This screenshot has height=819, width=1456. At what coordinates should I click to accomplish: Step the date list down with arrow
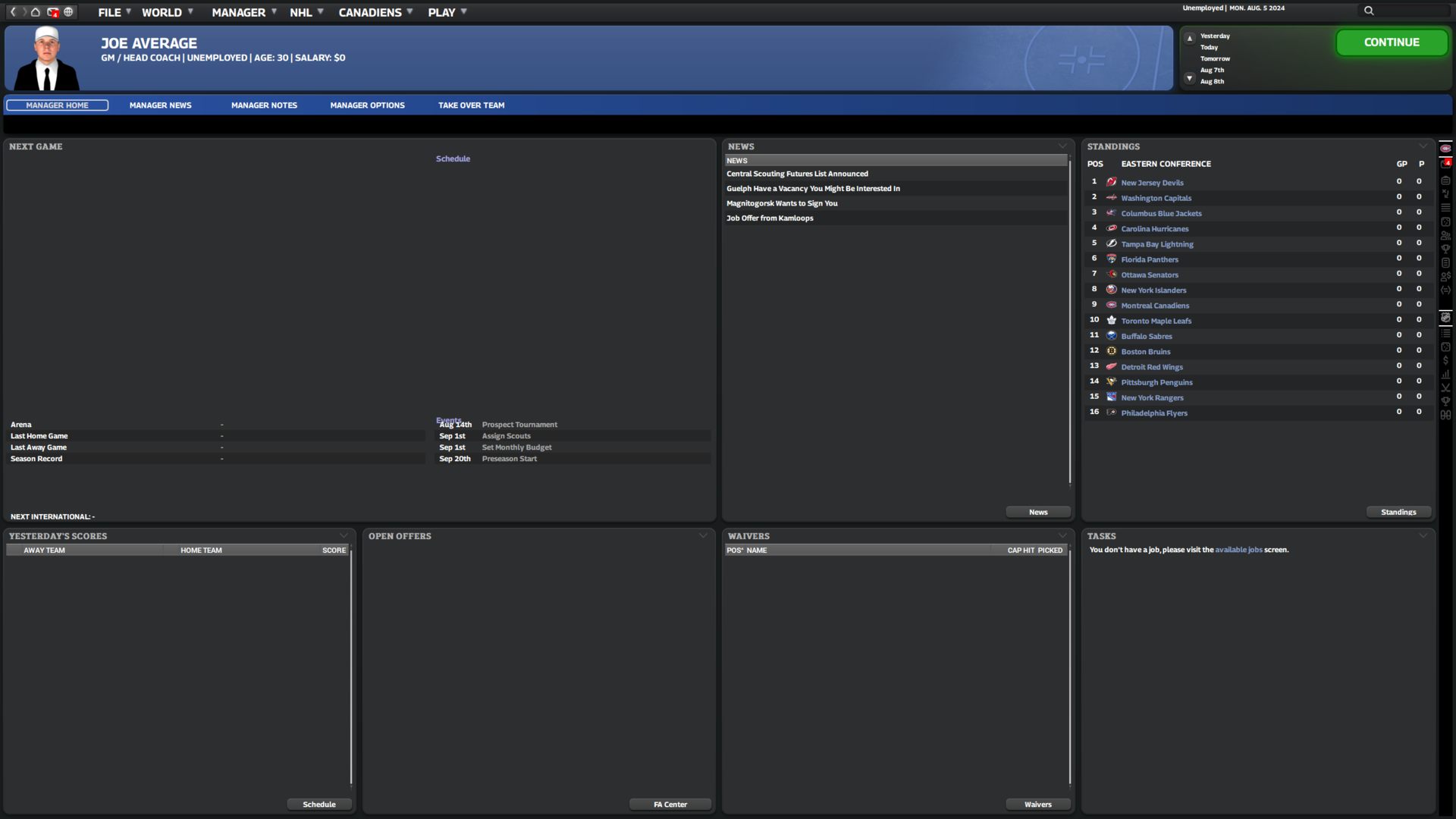pyautogui.click(x=1189, y=78)
